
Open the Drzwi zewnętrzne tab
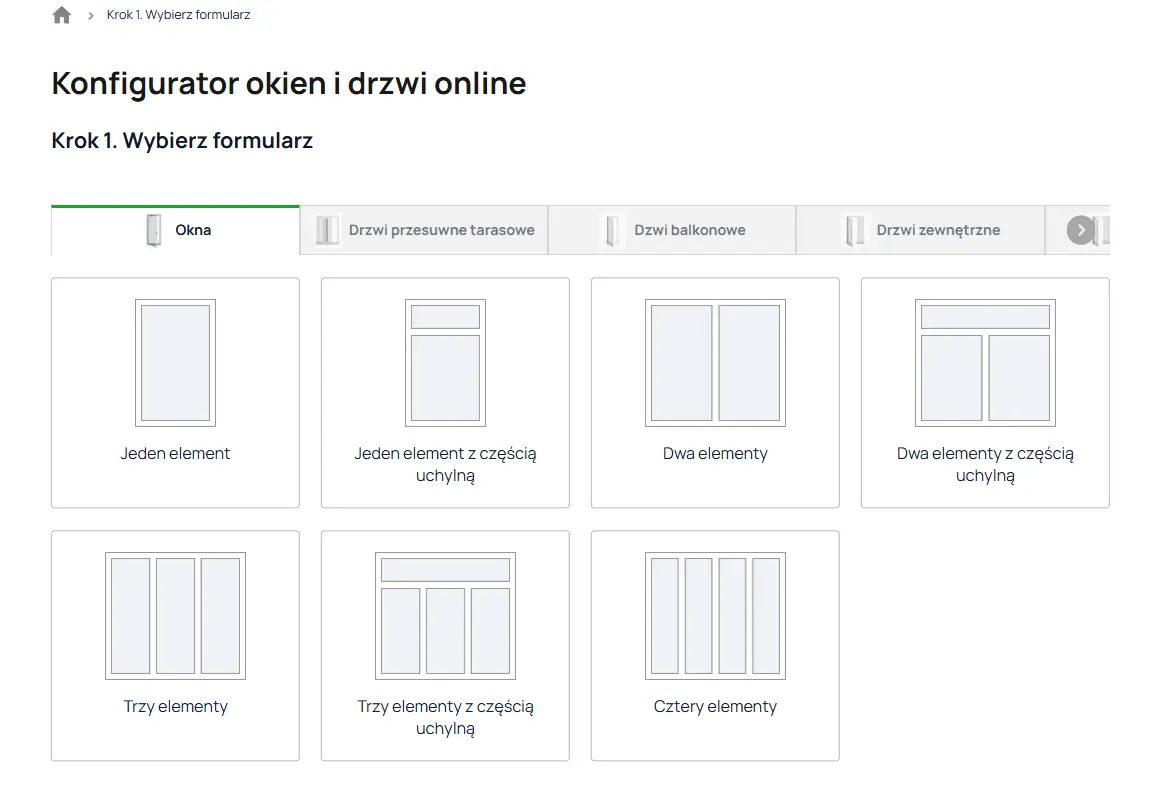point(937,230)
